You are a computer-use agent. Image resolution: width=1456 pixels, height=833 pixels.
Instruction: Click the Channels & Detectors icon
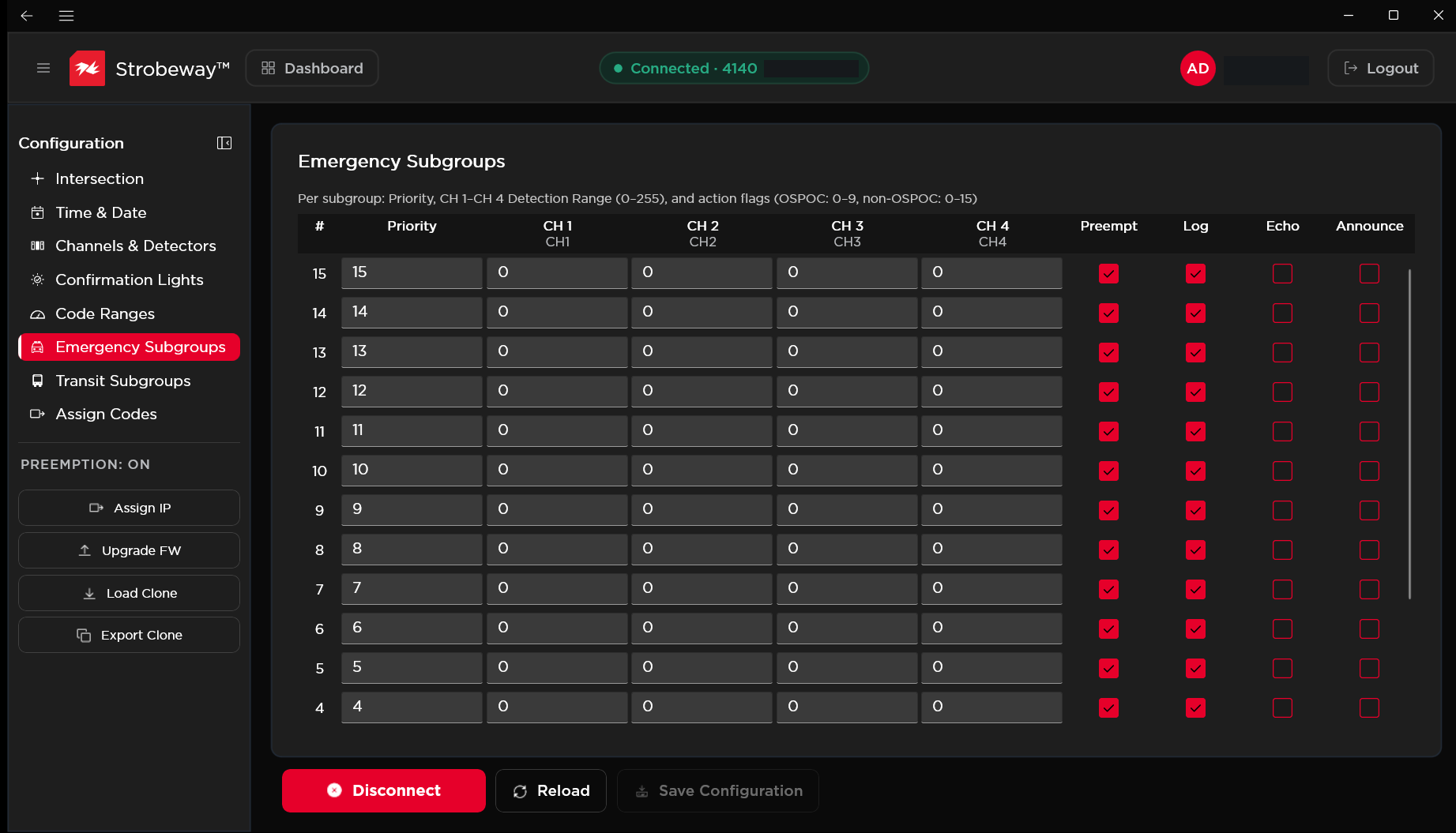(37, 246)
